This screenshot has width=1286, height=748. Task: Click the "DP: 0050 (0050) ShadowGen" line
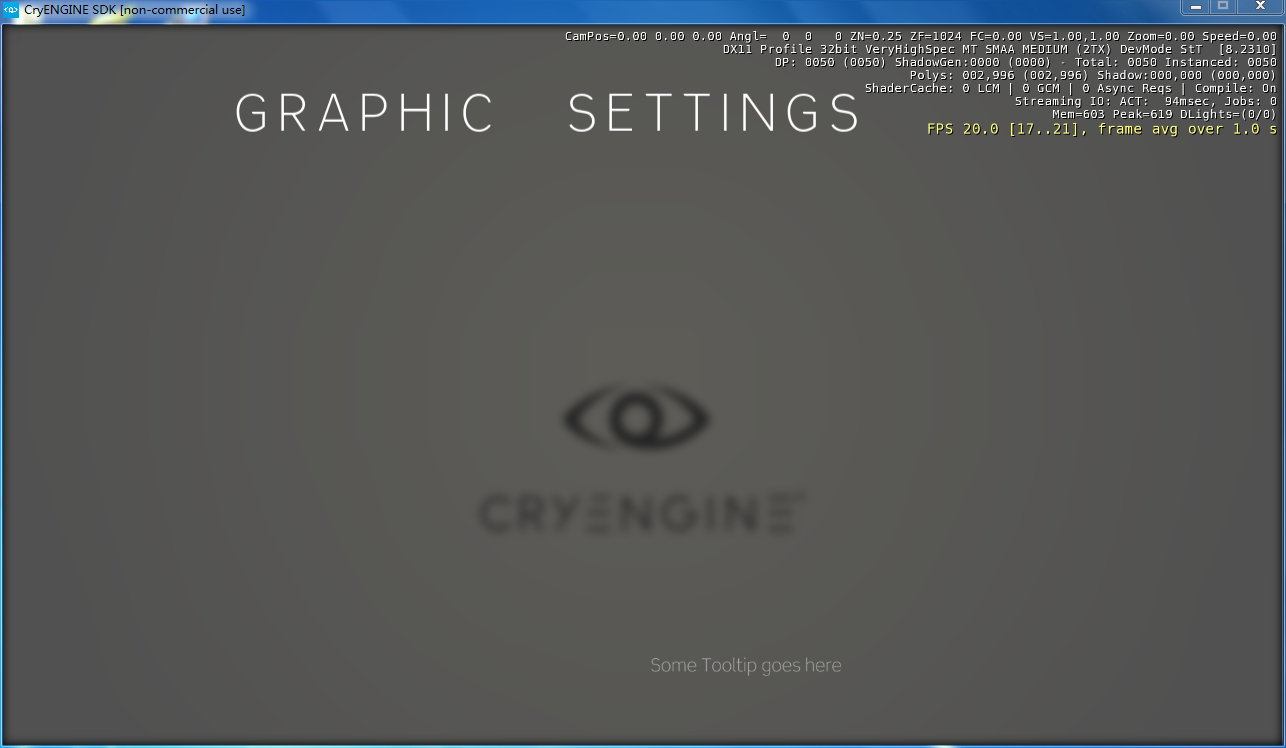click(x=1026, y=62)
